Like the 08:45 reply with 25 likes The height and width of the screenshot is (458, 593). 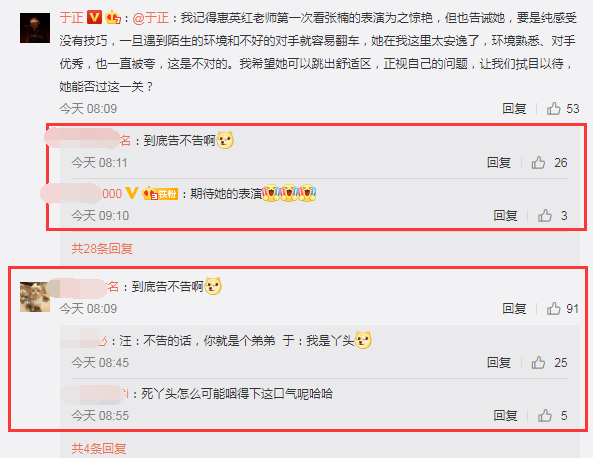pyautogui.click(x=538, y=363)
